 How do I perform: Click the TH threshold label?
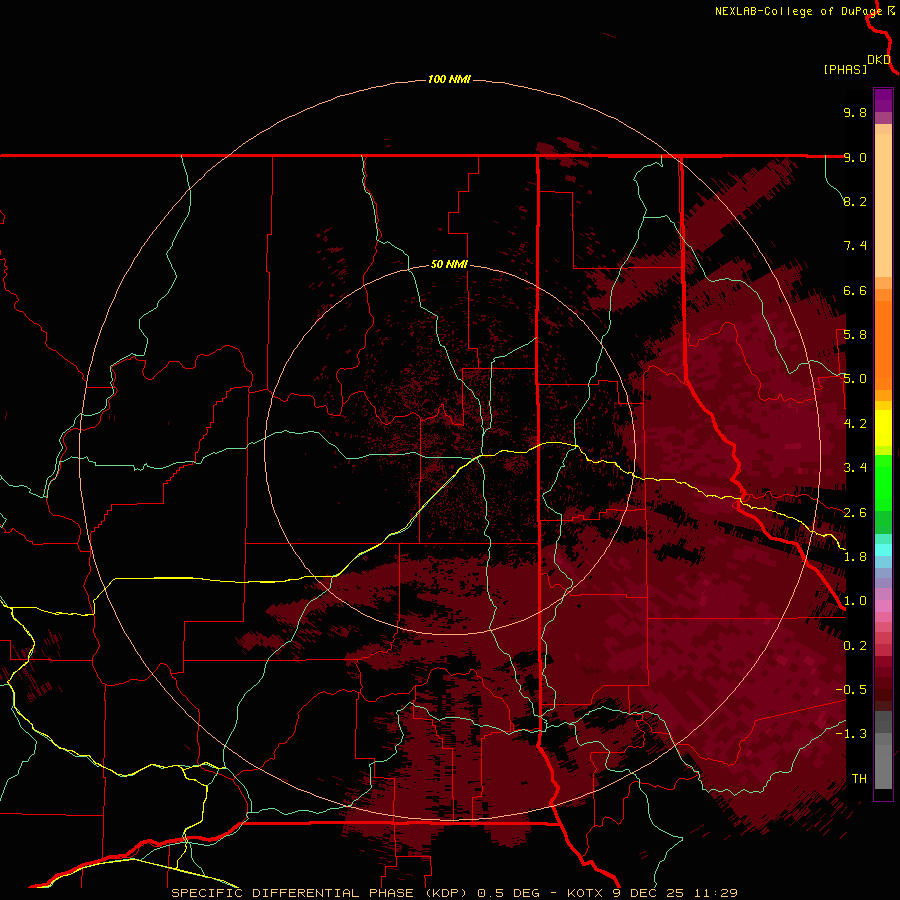pyautogui.click(x=859, y=779)
